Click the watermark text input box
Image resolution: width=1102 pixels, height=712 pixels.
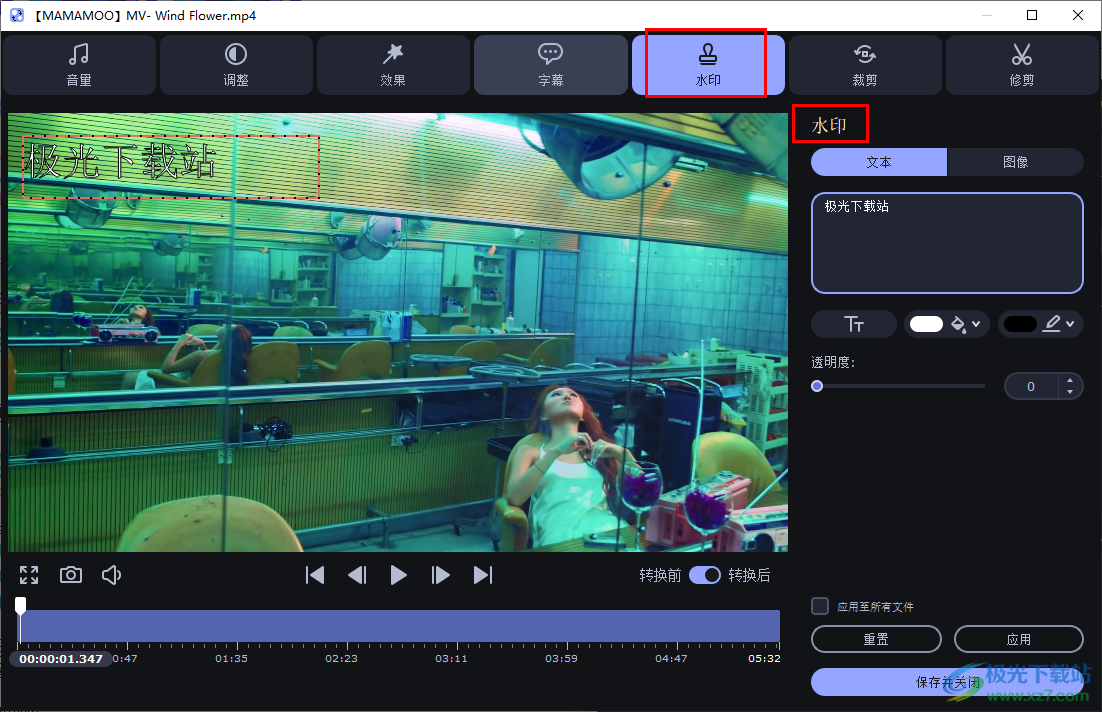[947, 242]
